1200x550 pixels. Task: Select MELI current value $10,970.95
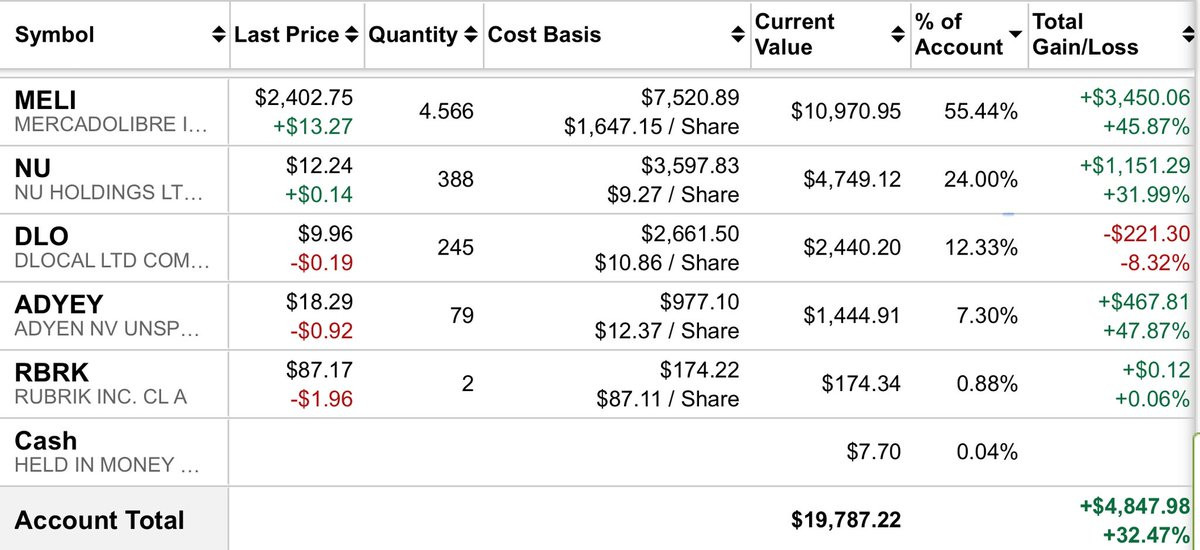coord(846,112)
